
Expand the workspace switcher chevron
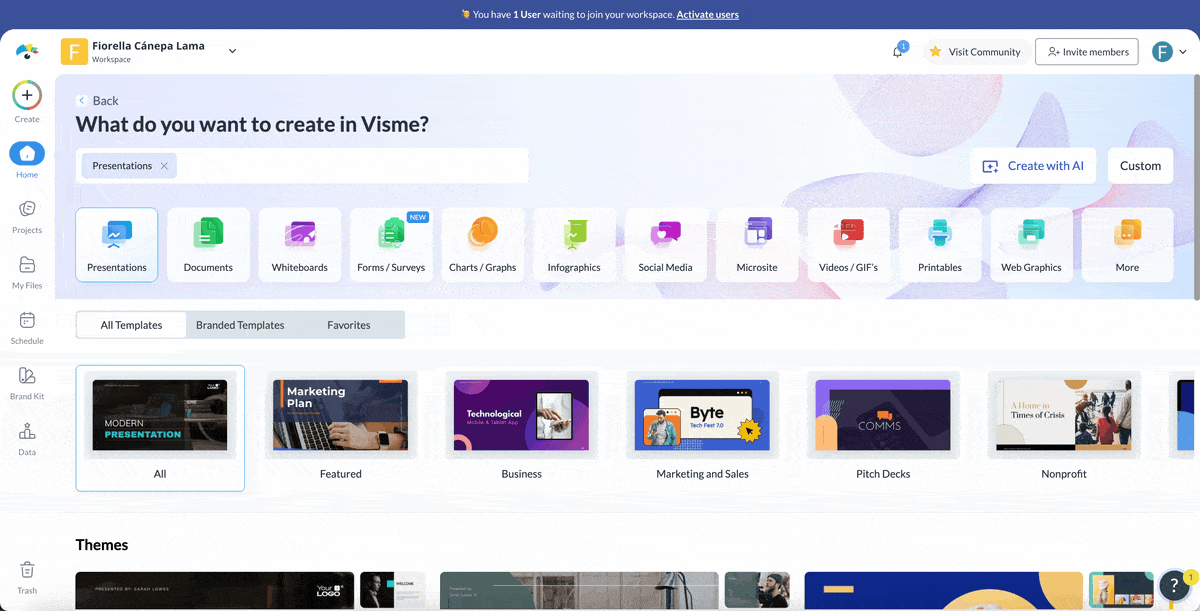[x=232, y=51]
